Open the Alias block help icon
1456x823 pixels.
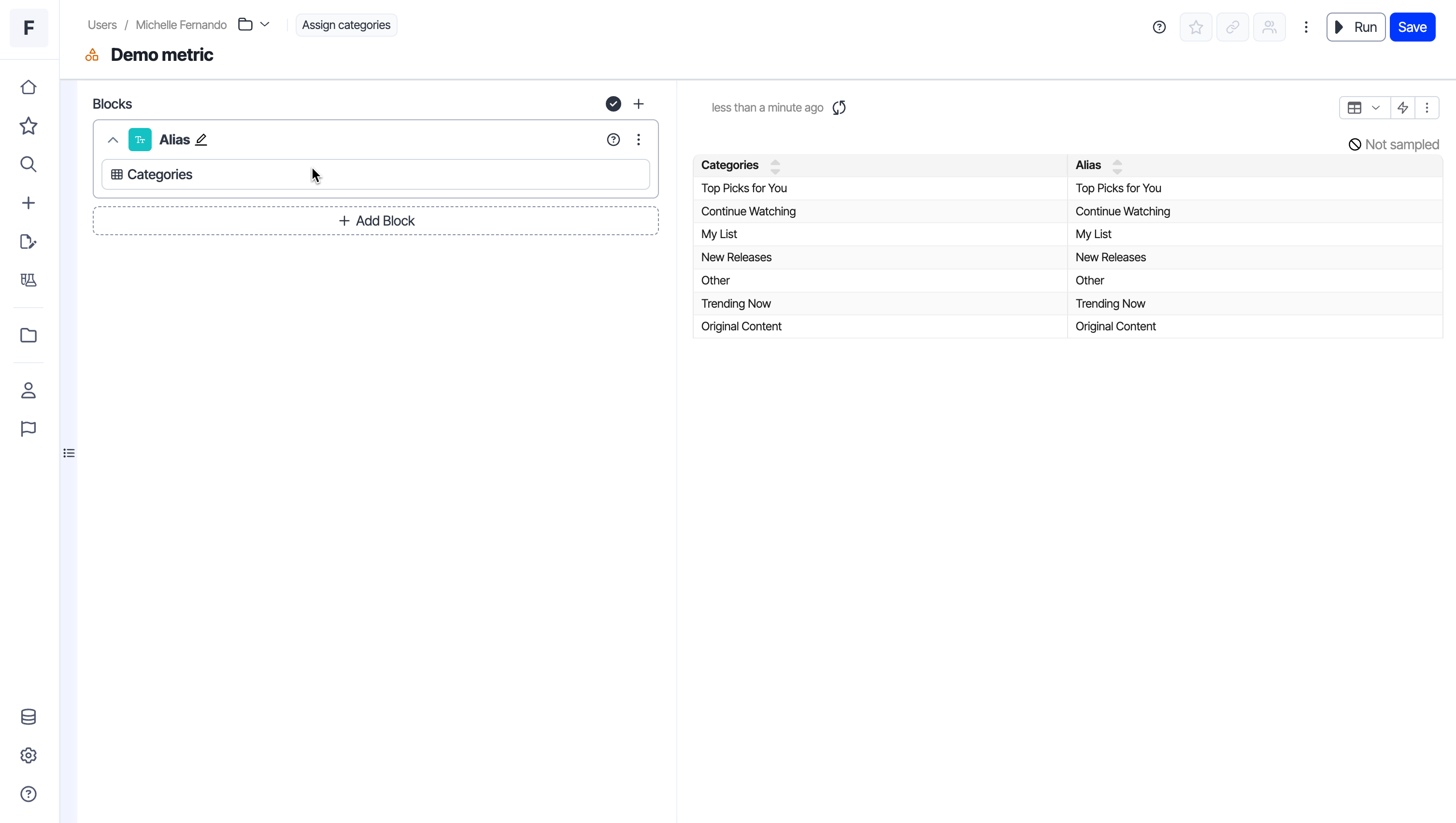[613, 140]
